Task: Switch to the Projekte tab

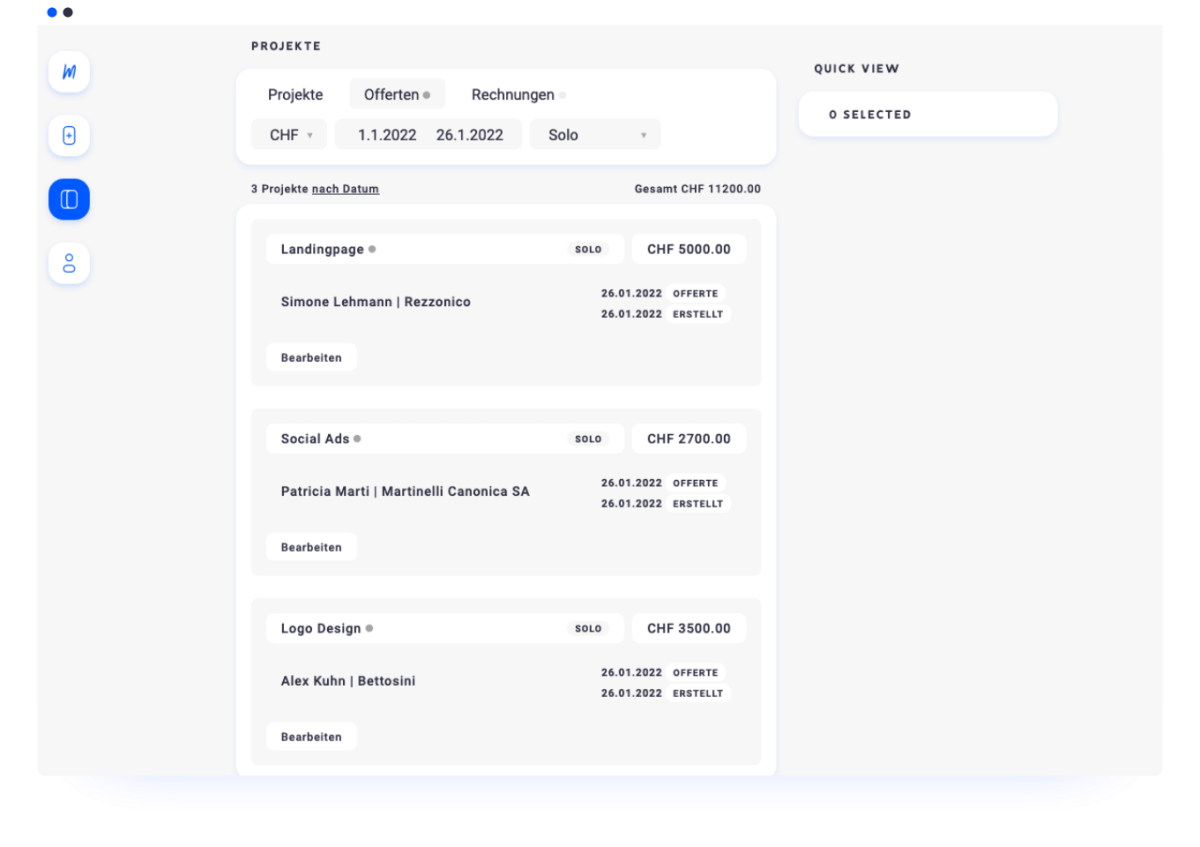Action: (x=295, y=95)
